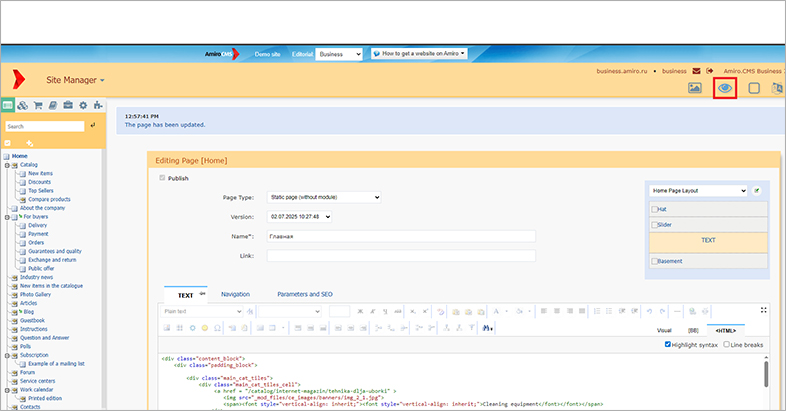Enable the Line breaks checkbox
Viewport: 786px width, 411px height.
point(726,345)
